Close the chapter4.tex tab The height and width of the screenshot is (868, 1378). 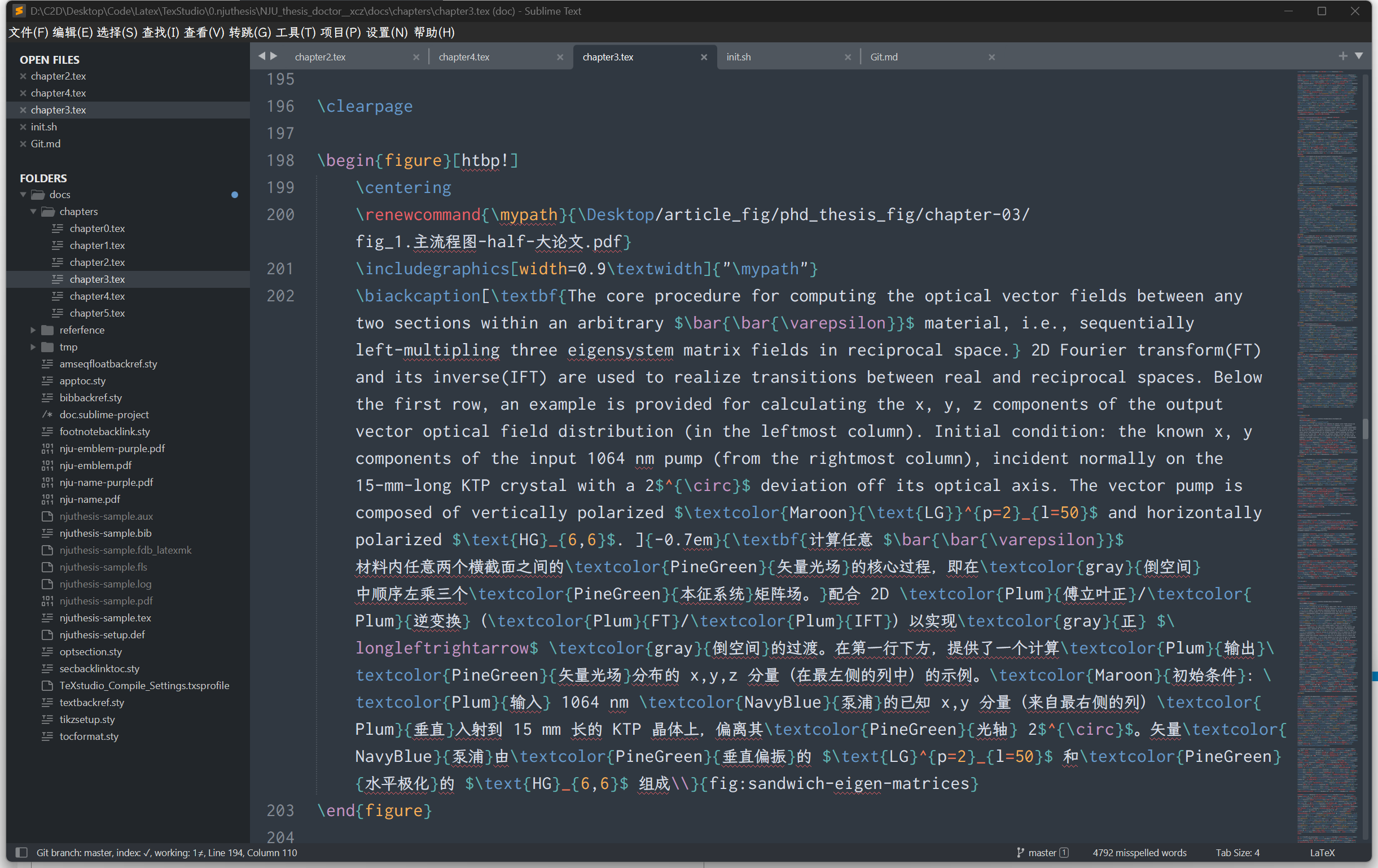tap(560, 57)
